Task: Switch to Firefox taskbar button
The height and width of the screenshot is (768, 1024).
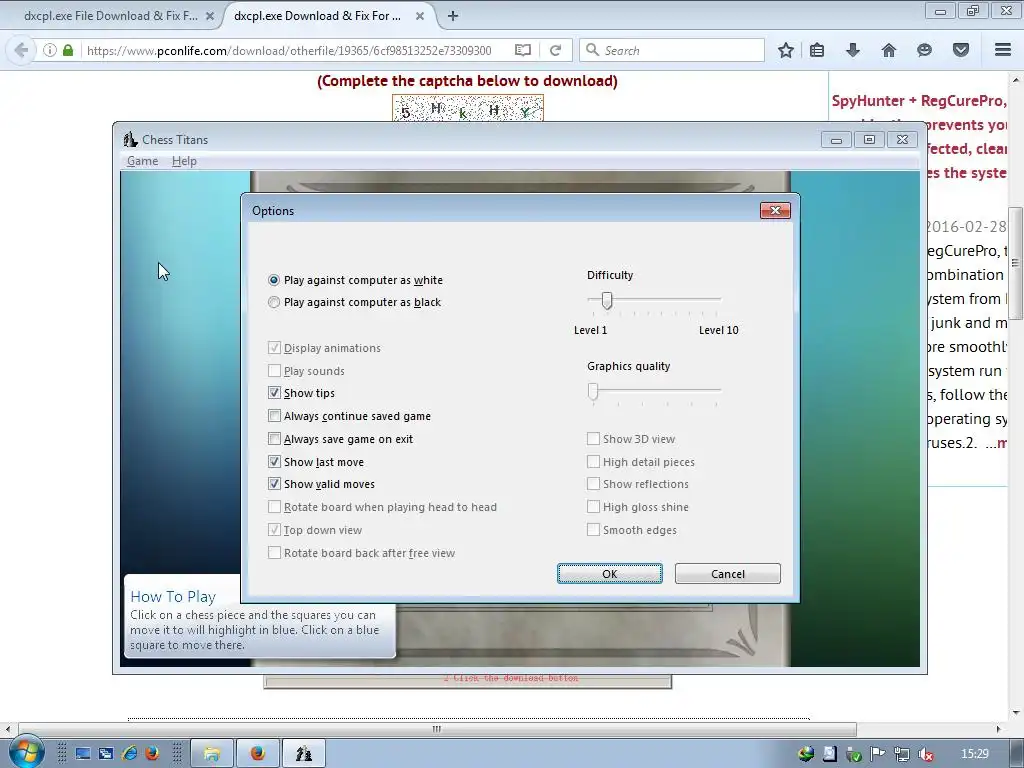Action: point(258,754)
